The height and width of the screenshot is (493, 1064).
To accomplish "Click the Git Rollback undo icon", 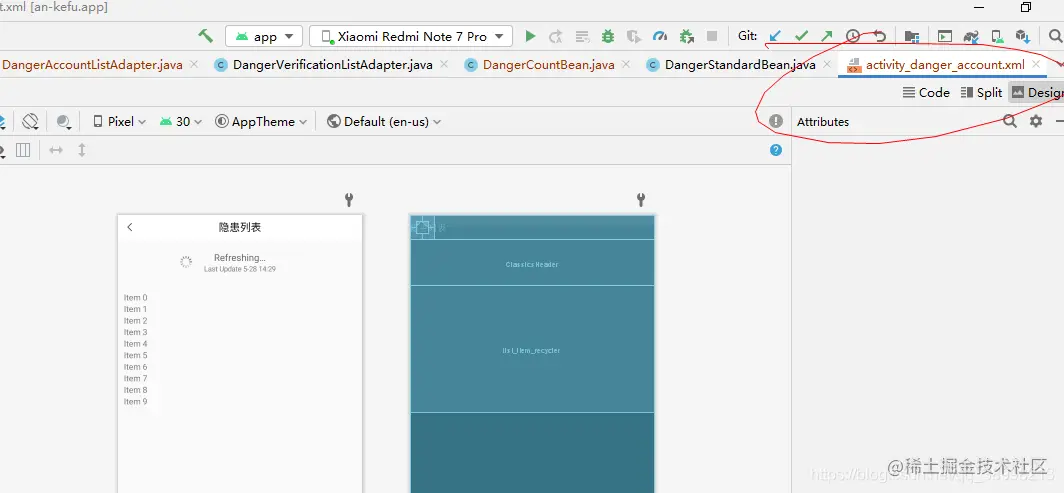I will click(x=879, y=36).
